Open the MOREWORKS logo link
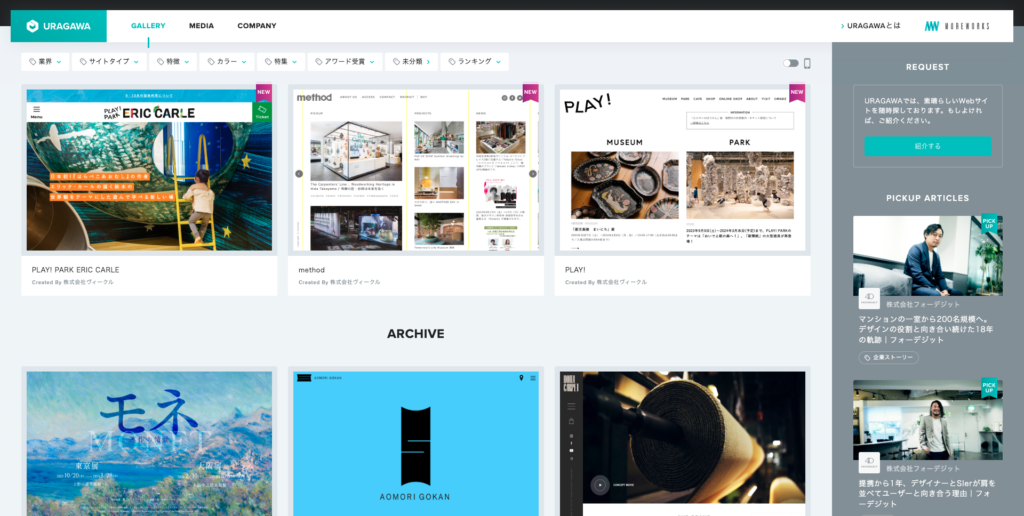 pyautogui.click(x=957, y=26)
